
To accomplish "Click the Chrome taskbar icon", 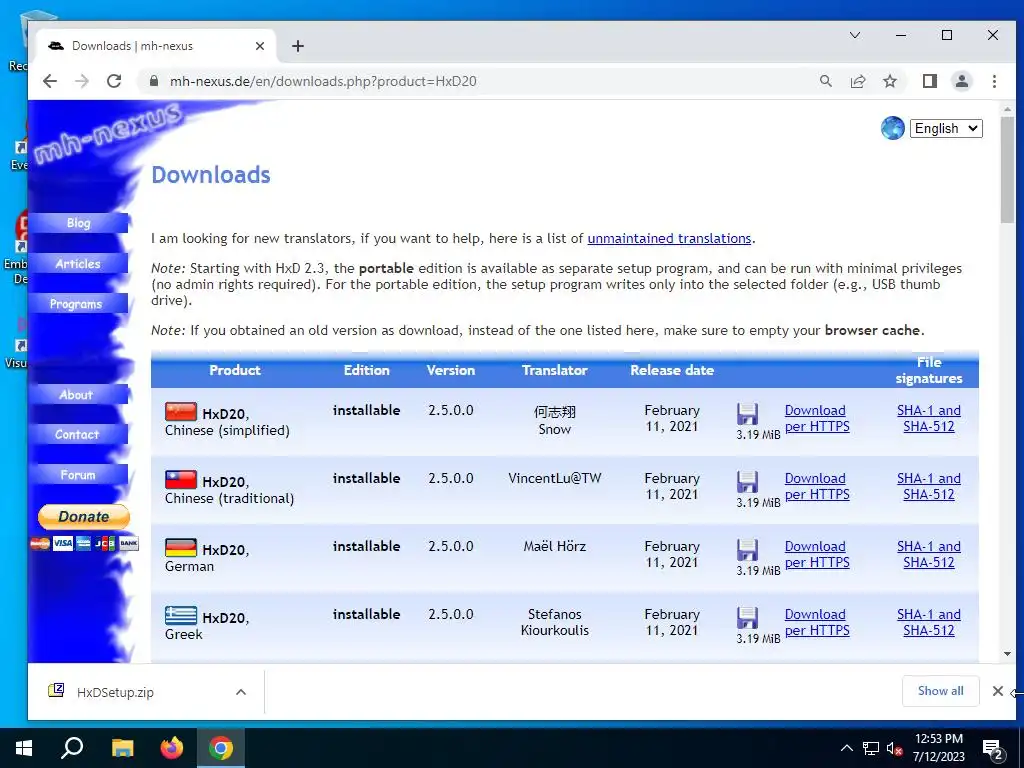I will point(221,748).
